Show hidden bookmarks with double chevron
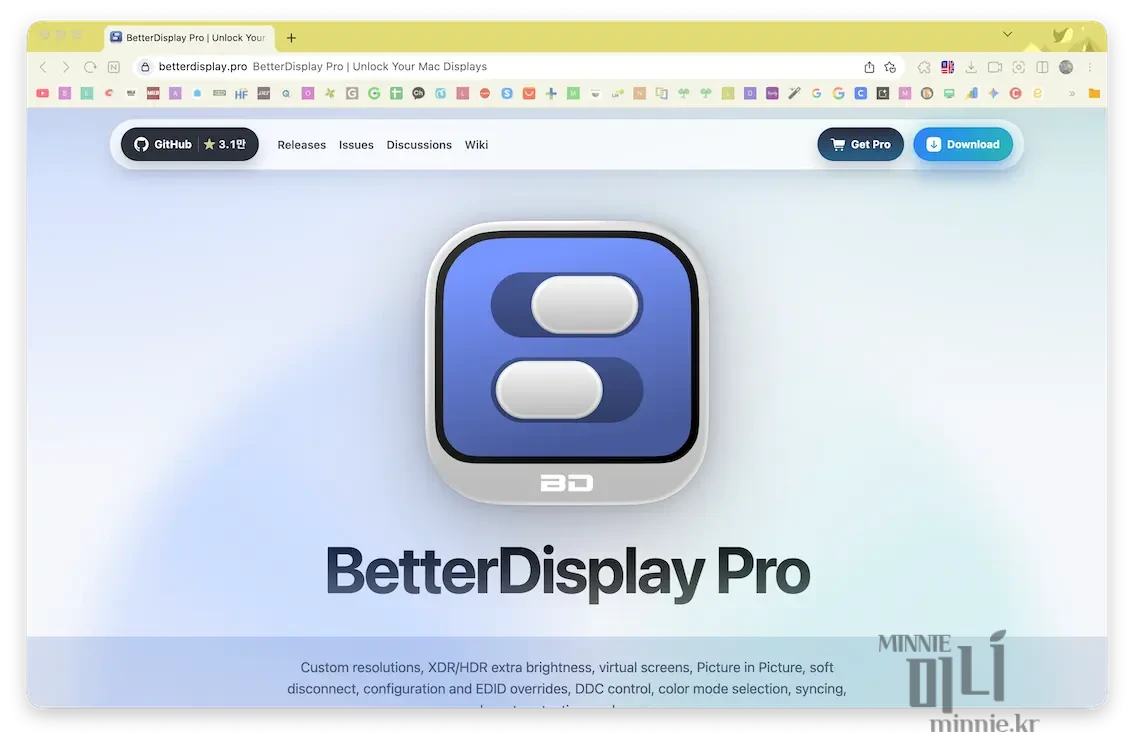Viewport: 1134px width, 741px height. [x=1072, y=93]
